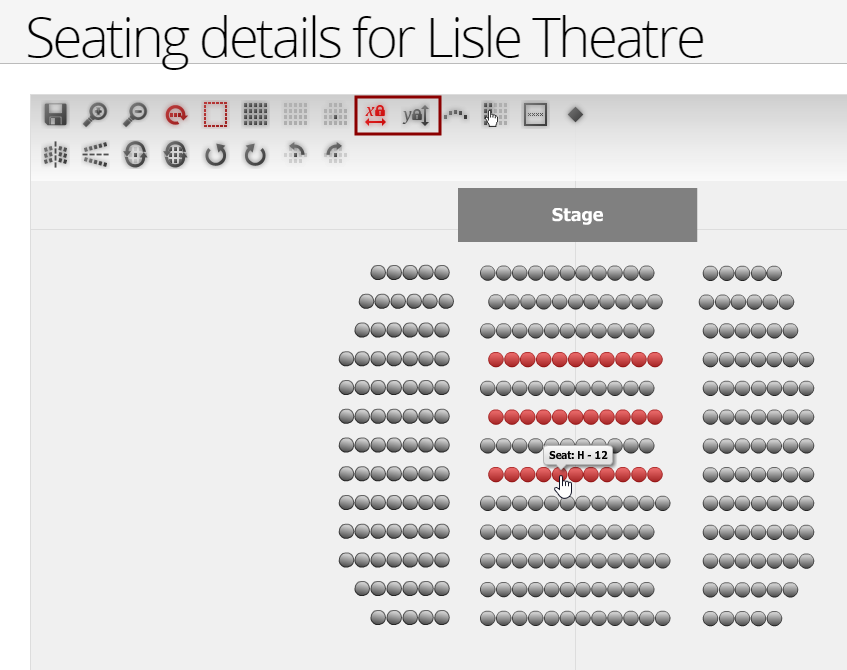The width and height of the screenshot is (847, 670).
Task: Click the light grey faded grid icon
Action: pos(295,115)
